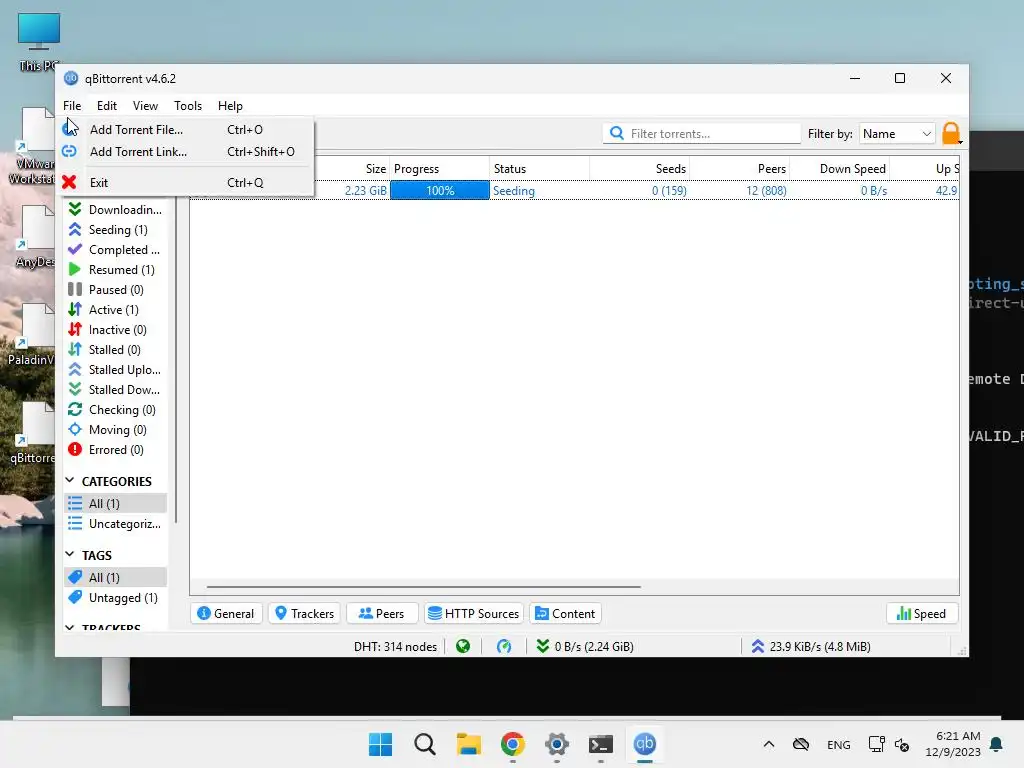
Task: Select All (1) under Tags
Action: click(116, 577)
